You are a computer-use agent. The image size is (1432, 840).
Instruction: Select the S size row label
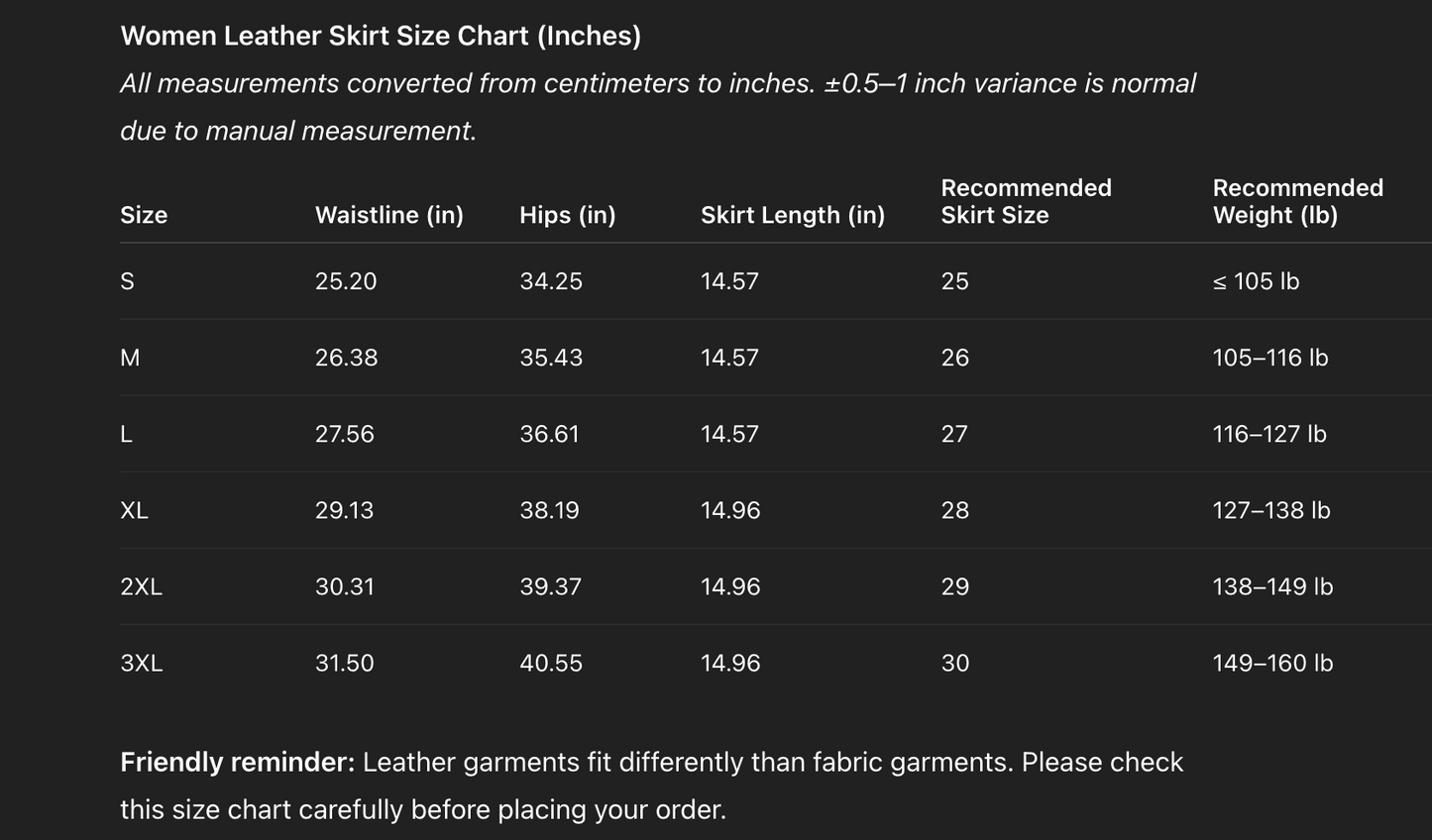point(127,281)
